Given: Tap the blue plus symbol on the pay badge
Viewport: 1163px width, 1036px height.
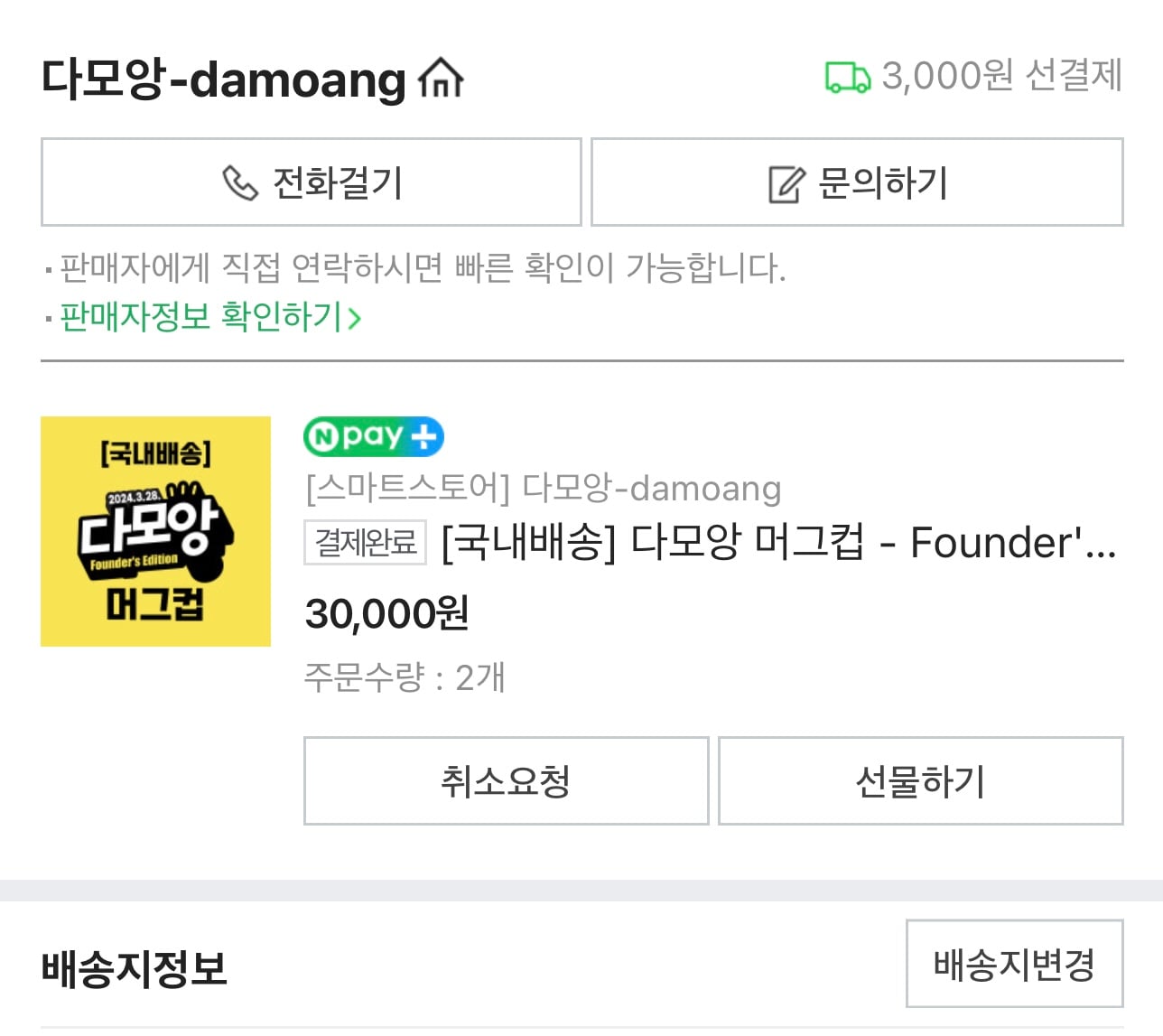Looking at the screenshot, I should (x=423, y=437).
